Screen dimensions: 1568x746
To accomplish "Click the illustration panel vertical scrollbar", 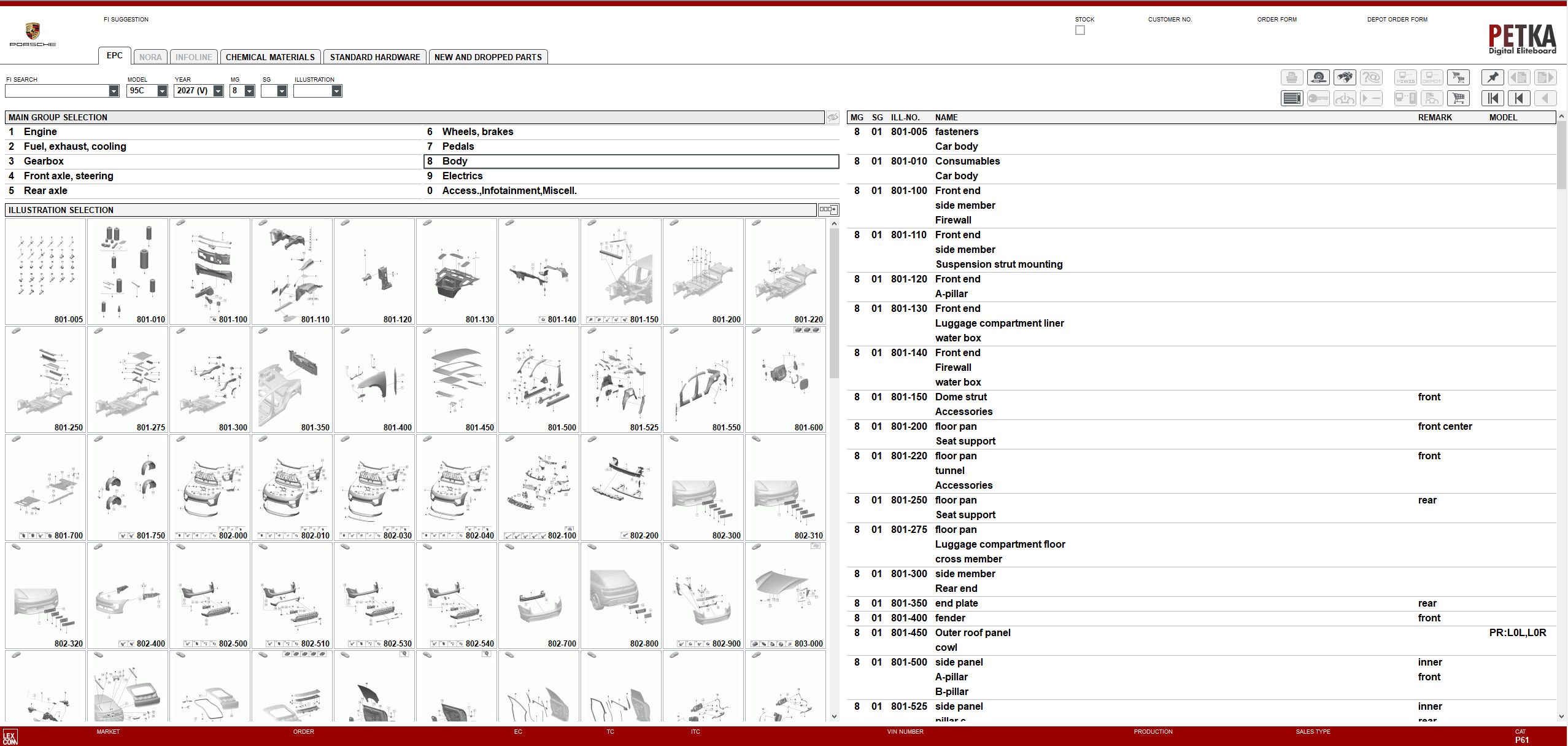I will 834,304.
